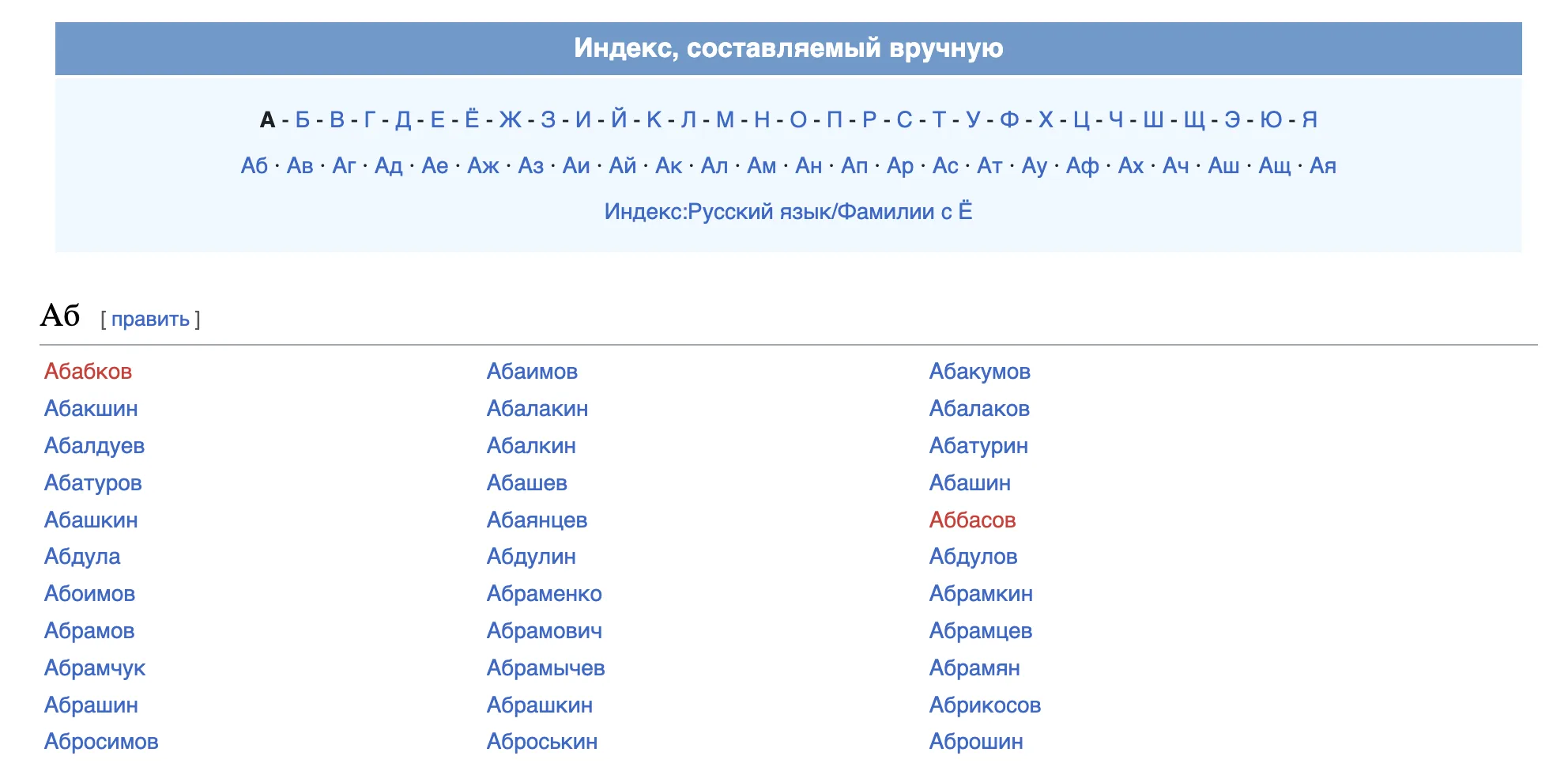This screenshot has width=1568, height=775.
Task: Open the Аббасов red link
Action: click(x=974, y=520)
